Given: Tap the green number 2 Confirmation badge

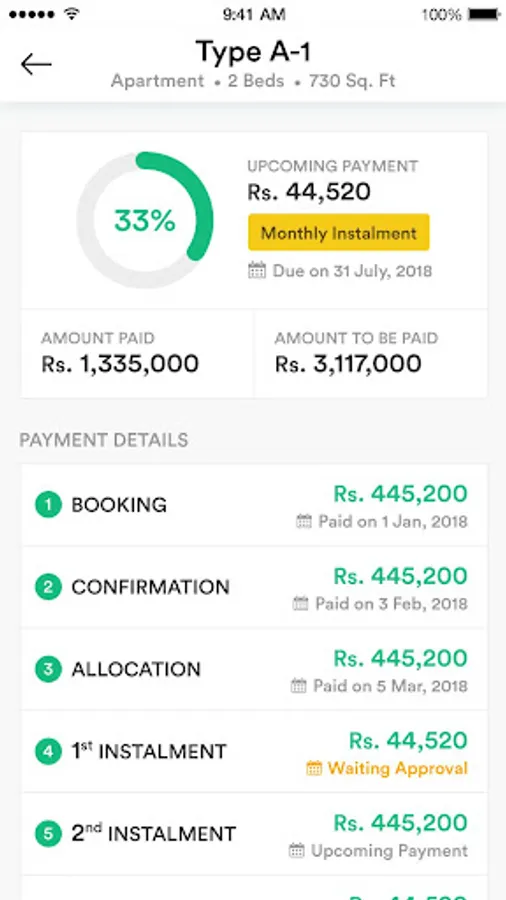Looking at the screenshot, I should [48, 587].
